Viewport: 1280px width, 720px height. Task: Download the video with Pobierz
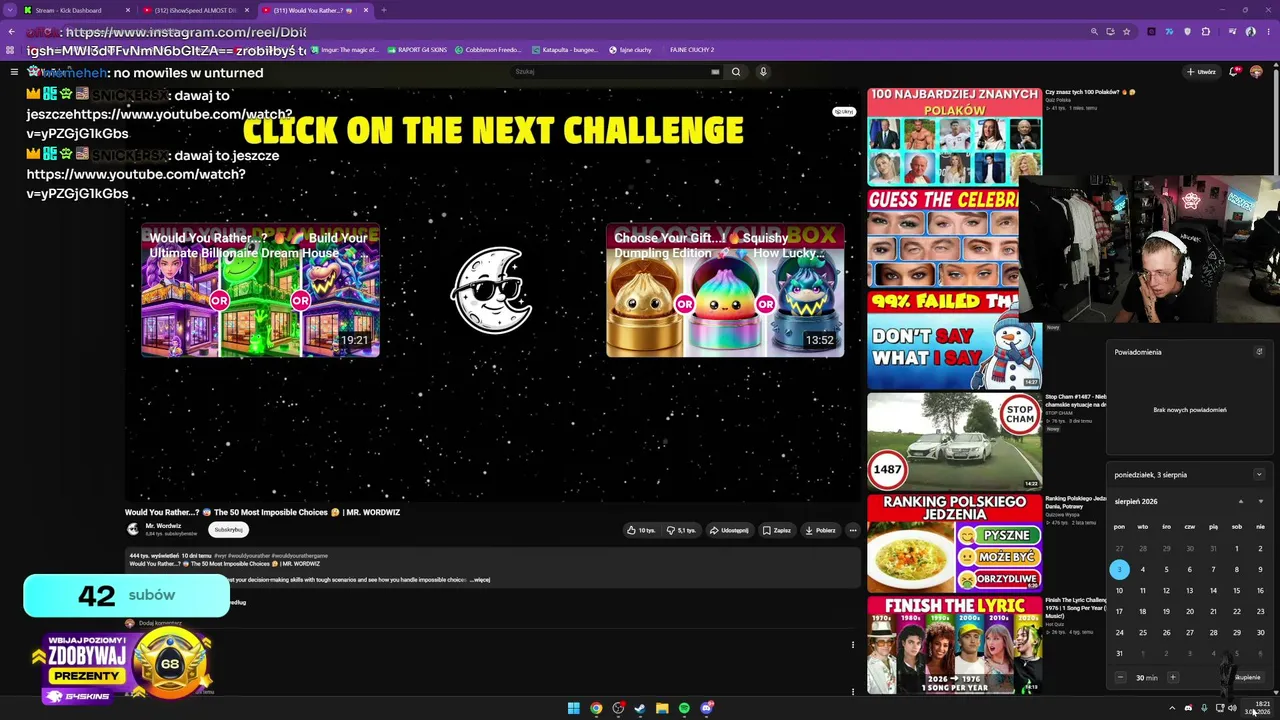tap(820, 530)
